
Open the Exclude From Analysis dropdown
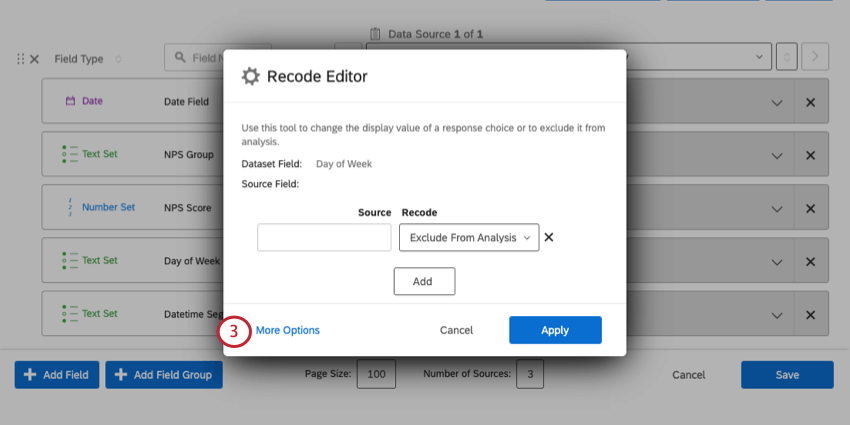coord(469,237)
